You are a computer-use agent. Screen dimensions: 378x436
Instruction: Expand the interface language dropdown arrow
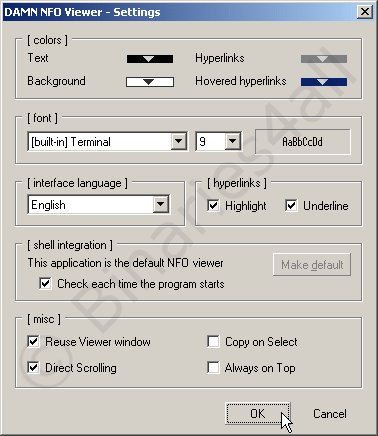coord(161,204)
